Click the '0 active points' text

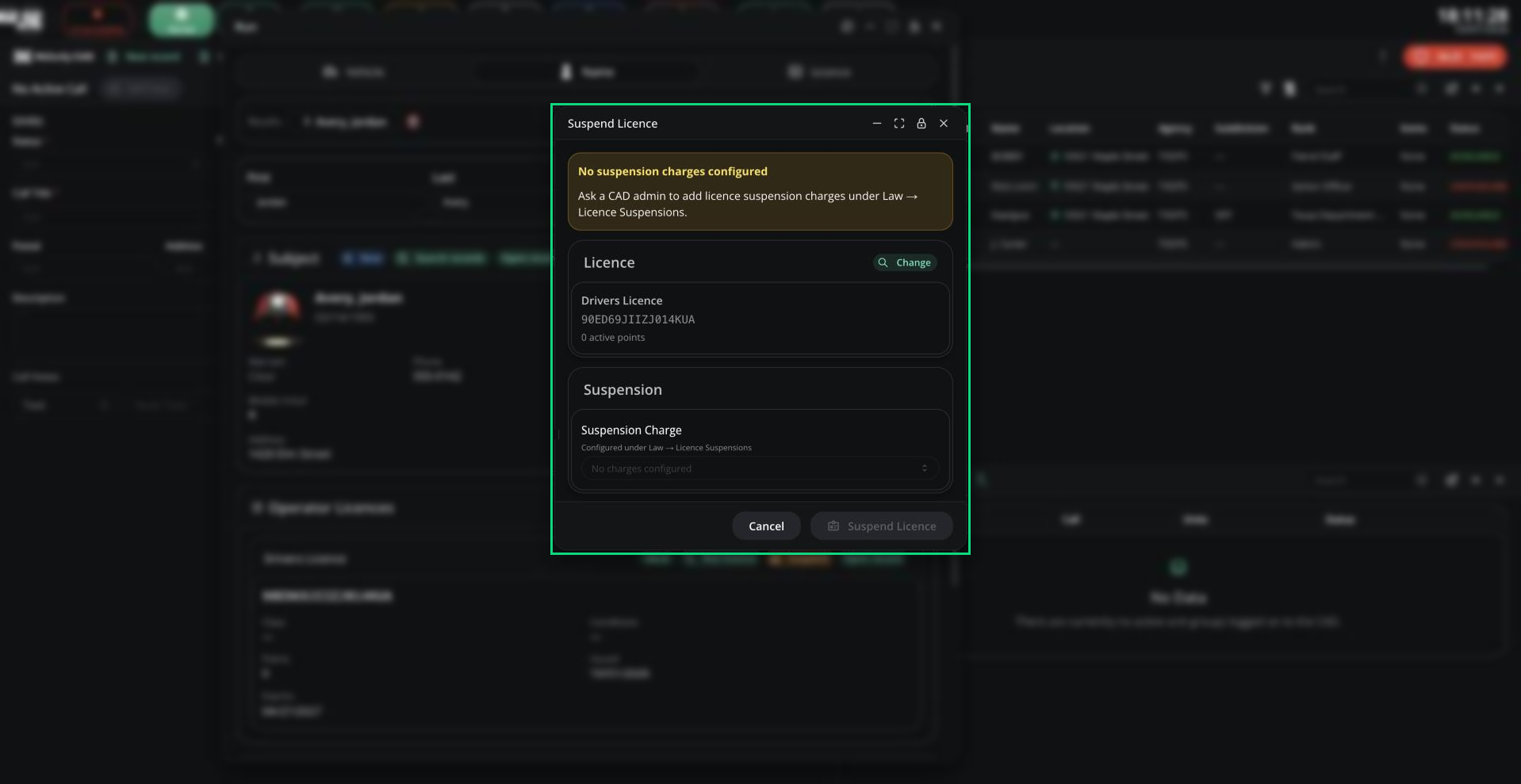click(x=613, y=338)
